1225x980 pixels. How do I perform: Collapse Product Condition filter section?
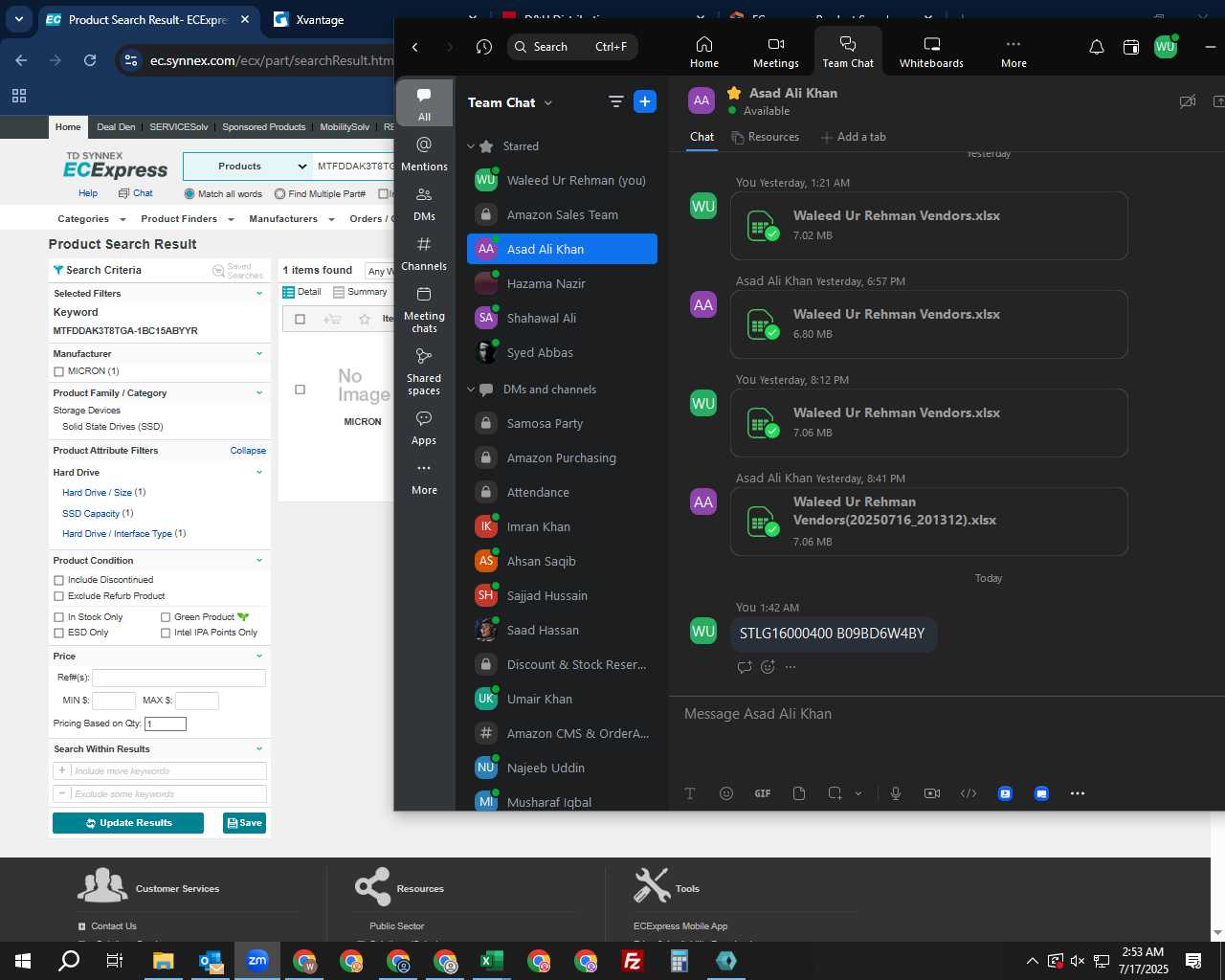click(x=259, y=560)
